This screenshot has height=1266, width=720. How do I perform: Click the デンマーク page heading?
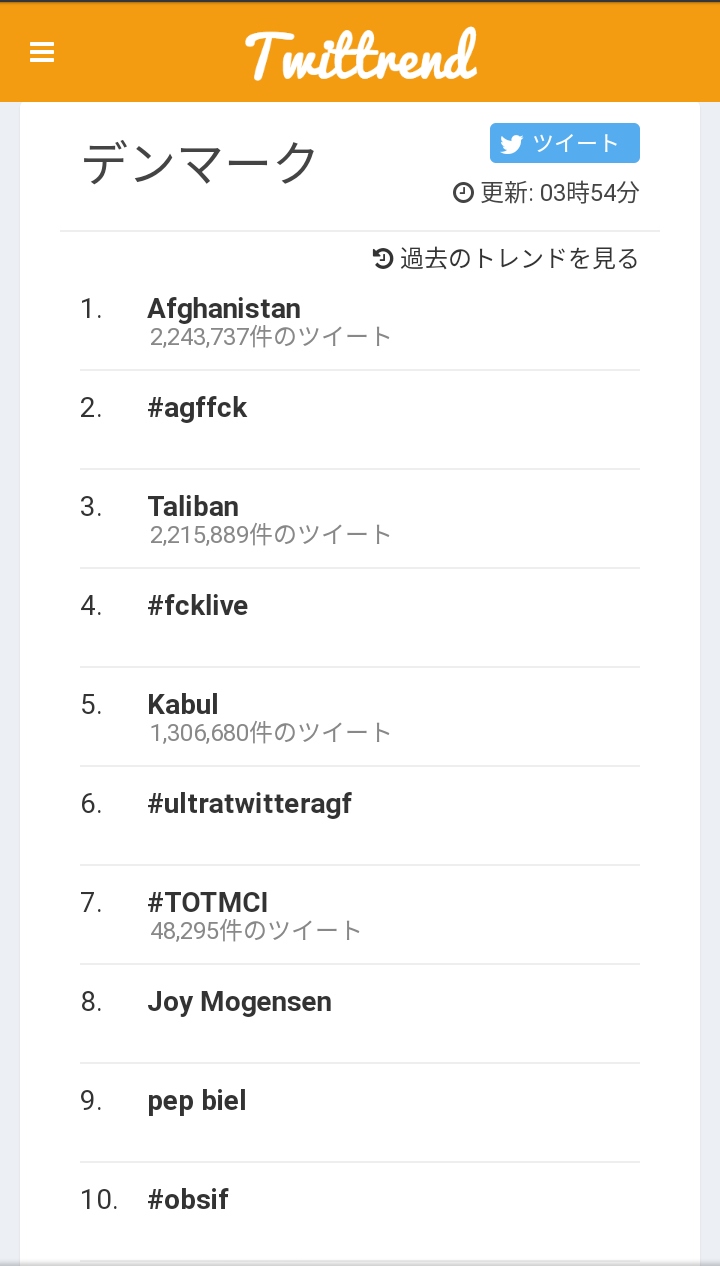(x=199, y=163)
